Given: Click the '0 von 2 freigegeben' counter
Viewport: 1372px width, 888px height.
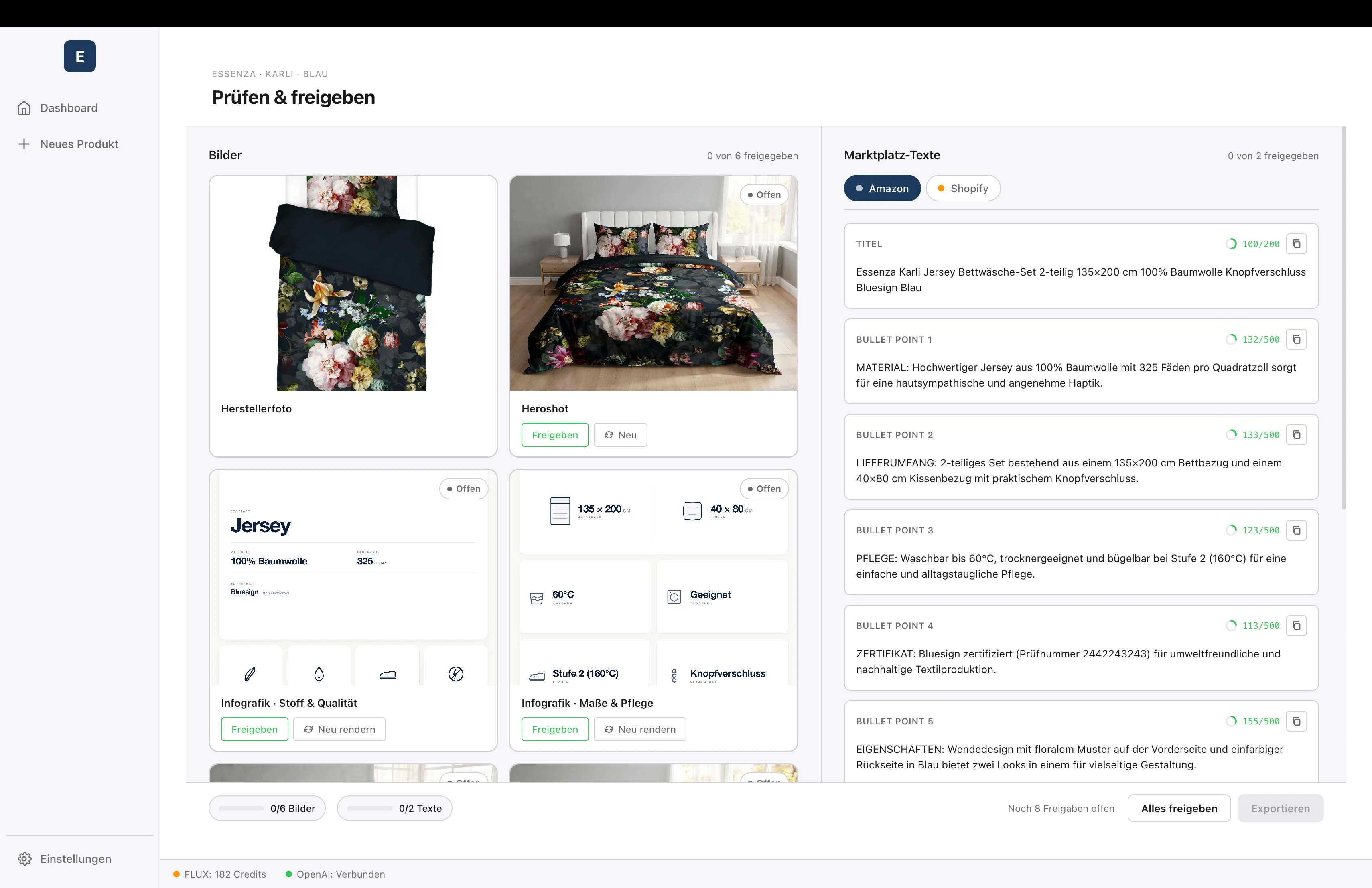Looking at the screenshot, I should [1273, 156].
